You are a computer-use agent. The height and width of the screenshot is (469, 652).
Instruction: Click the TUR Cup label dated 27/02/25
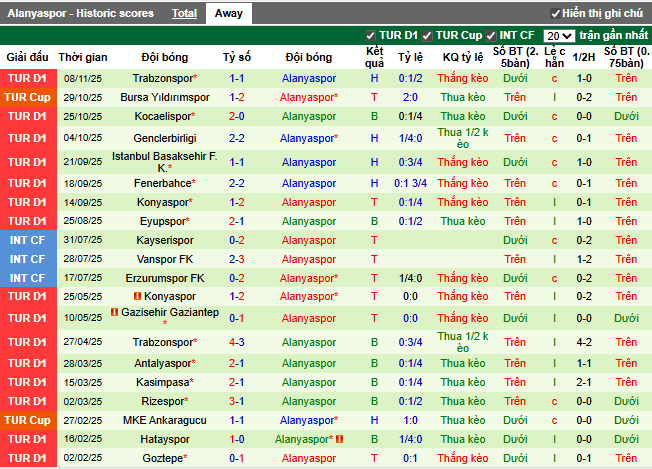coord(28,420)
